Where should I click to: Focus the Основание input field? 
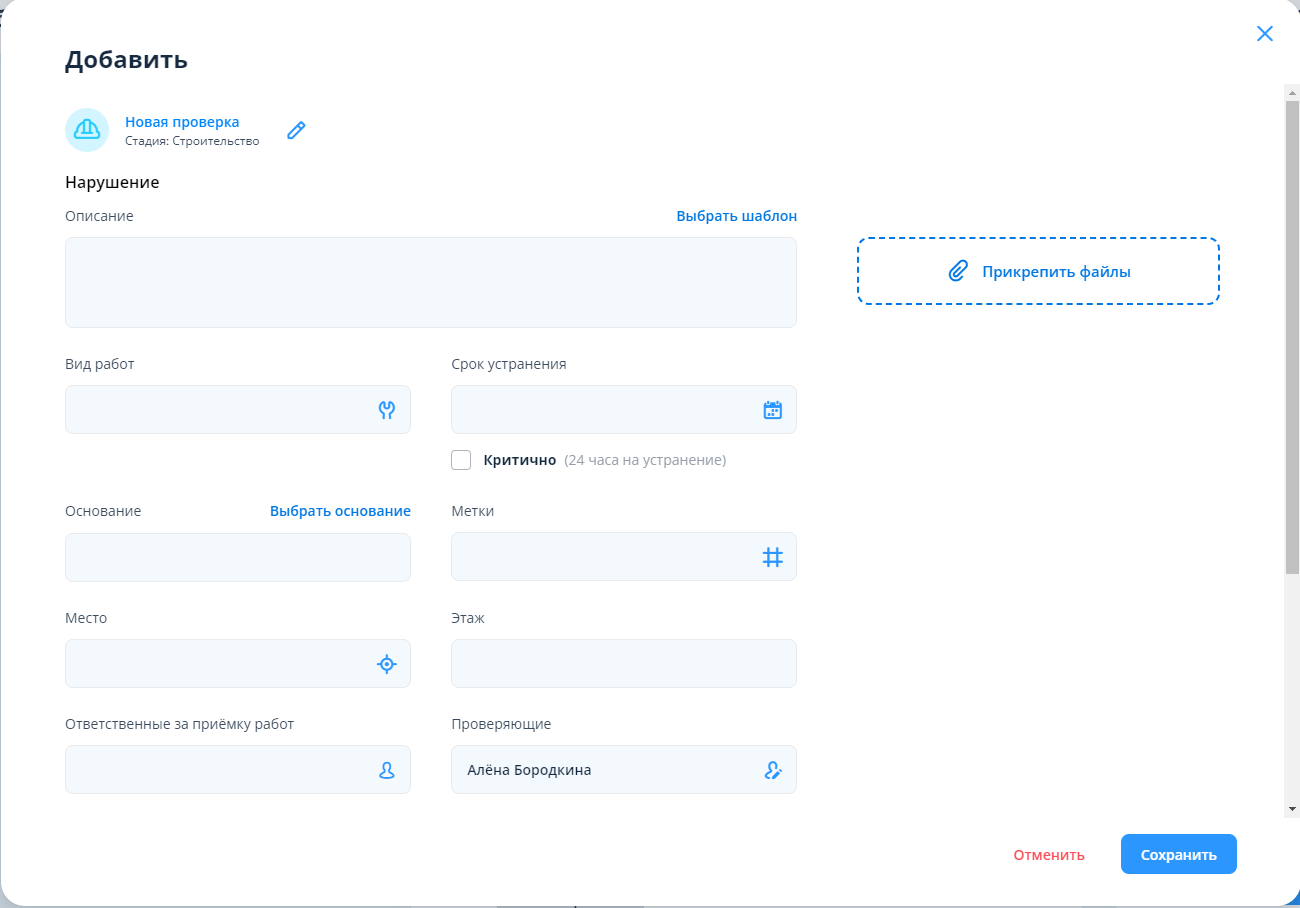tap(237, 557)
